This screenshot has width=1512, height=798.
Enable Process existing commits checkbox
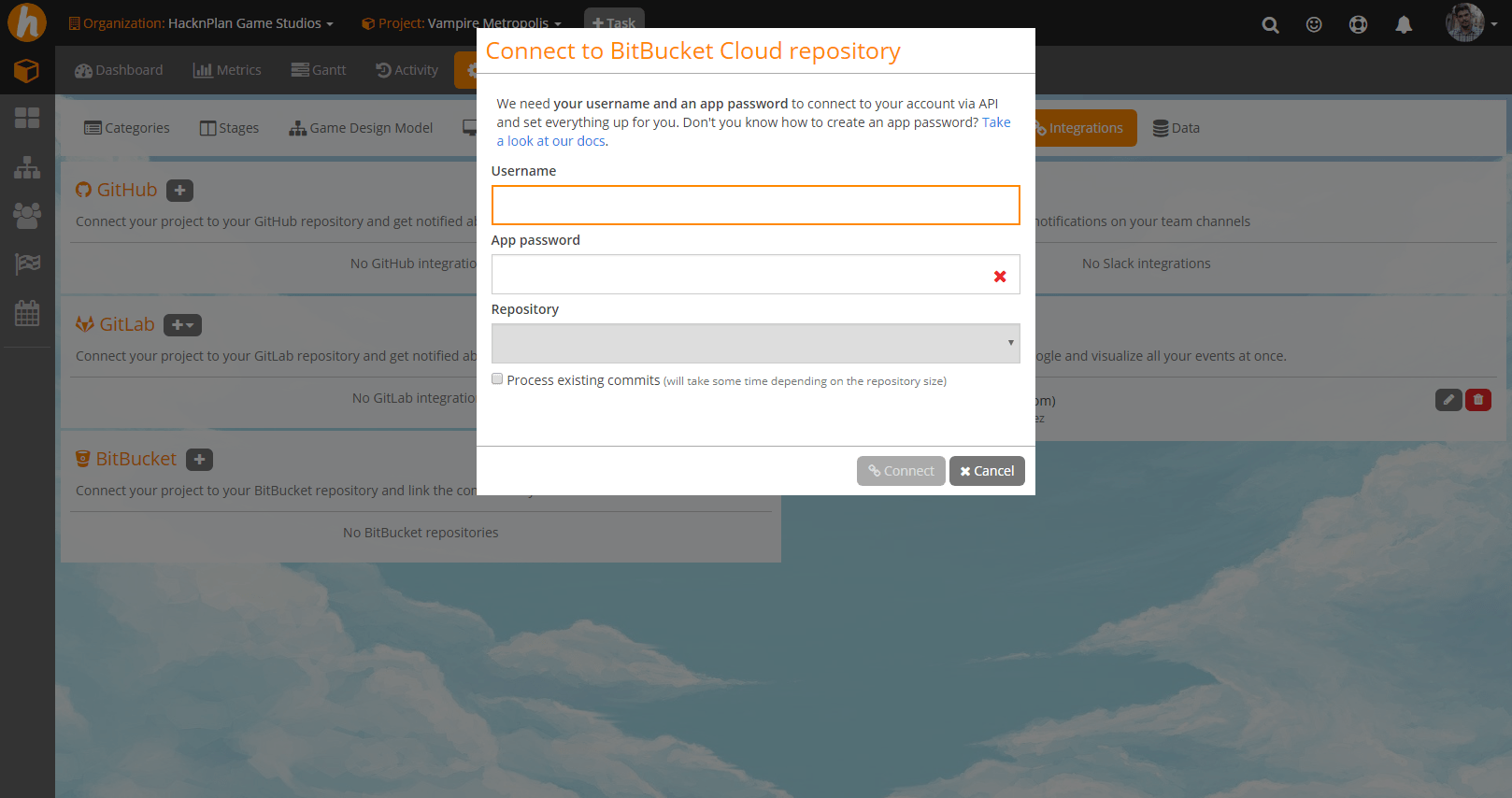497,379
